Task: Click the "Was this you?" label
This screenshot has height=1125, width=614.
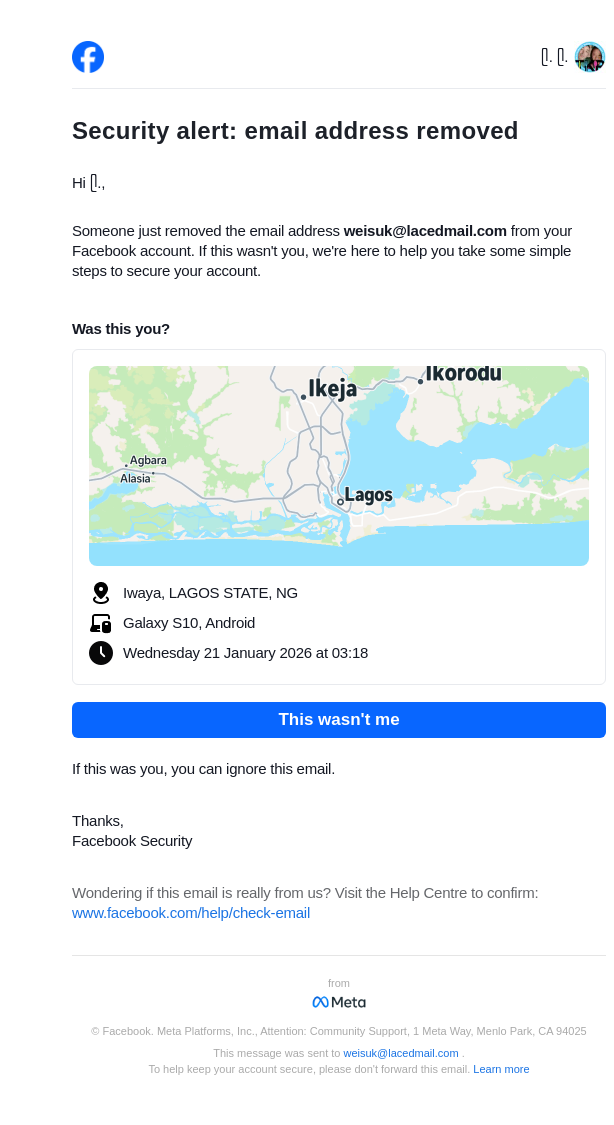Action: click(x=121, y=329)
